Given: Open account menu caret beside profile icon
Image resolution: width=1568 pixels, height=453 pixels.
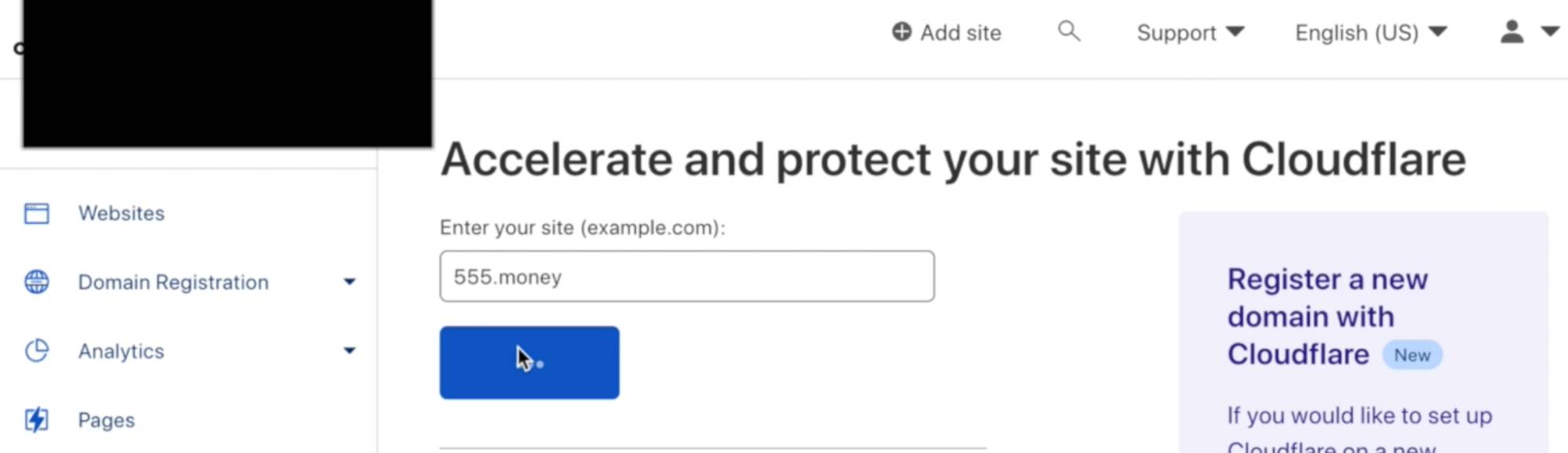Looking at the screenshot, I should pos(1550,32).
